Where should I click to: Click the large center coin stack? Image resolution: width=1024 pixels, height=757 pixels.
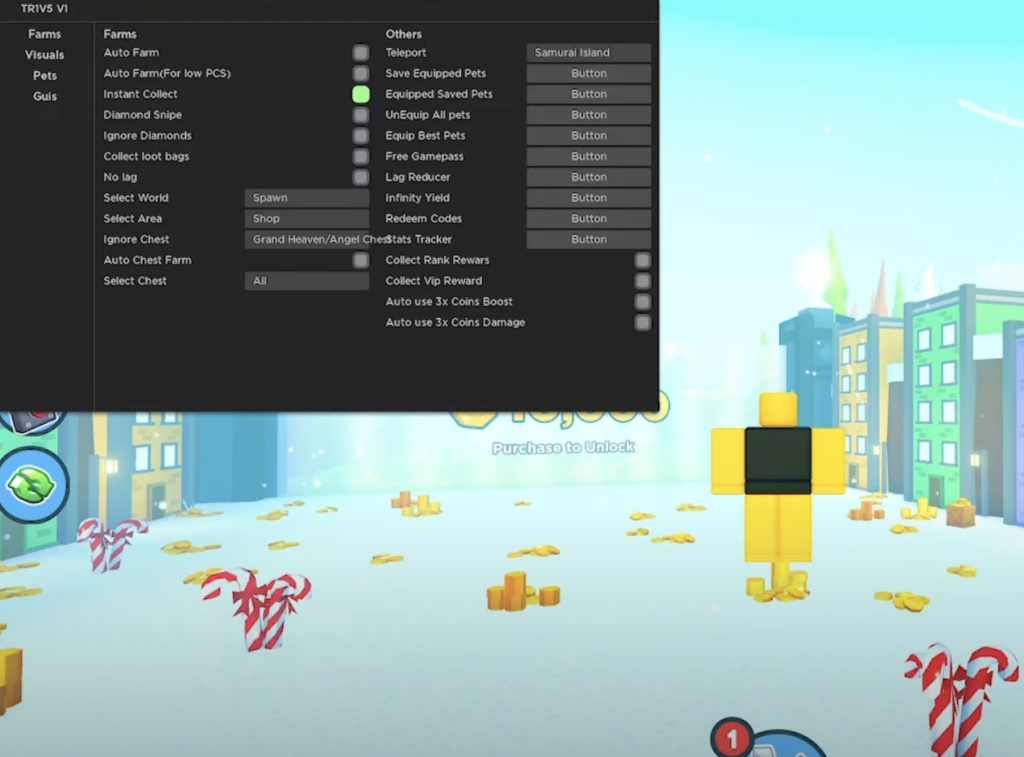(x=522, y=592)
